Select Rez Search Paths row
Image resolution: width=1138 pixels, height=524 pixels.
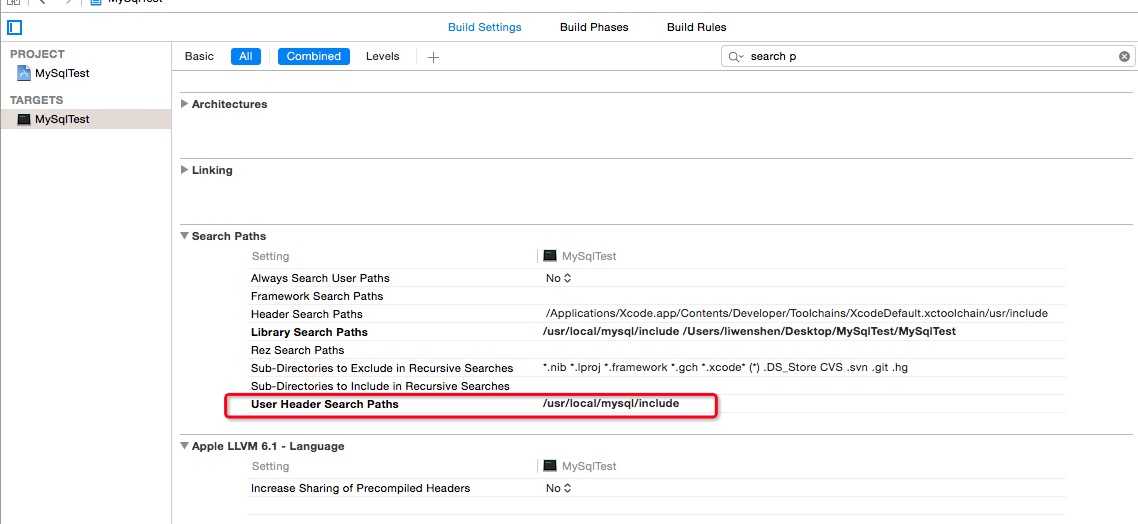pyautogui.click(x=657, y=350)
